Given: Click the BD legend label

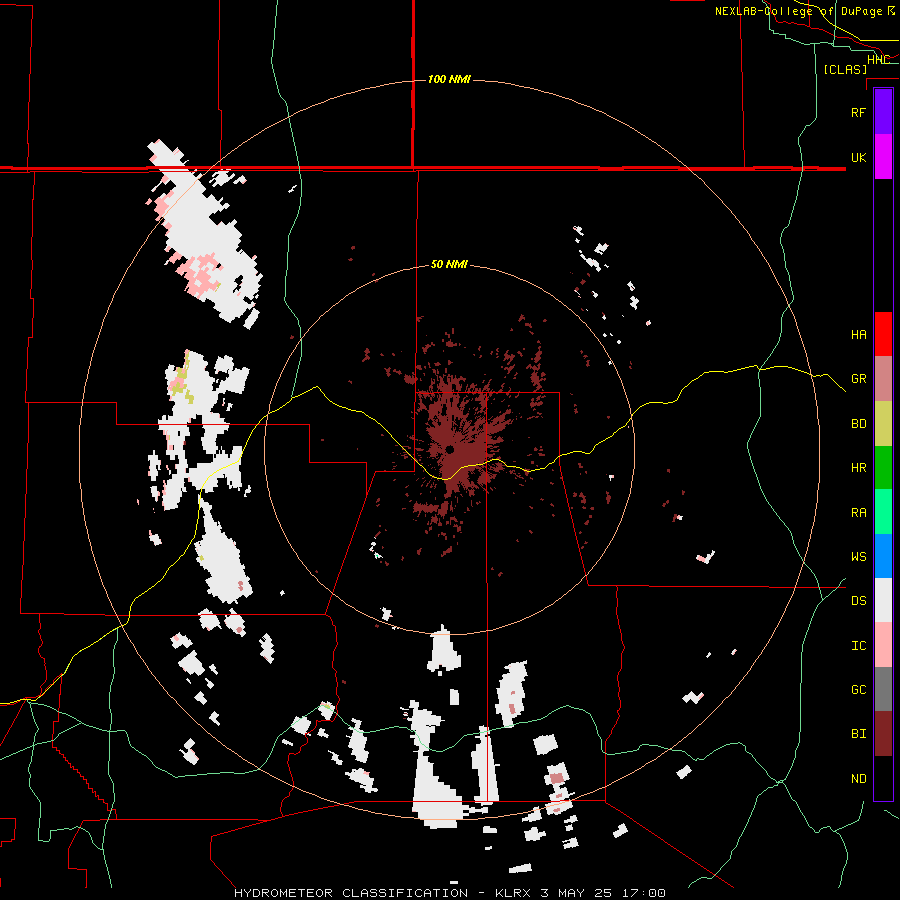Looking at the screenshot, I should point(858,424).
